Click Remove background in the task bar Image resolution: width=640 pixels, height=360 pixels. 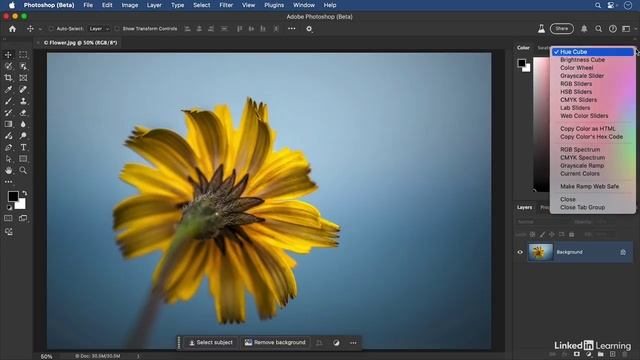pyautogui.click(x=275, y=343)
